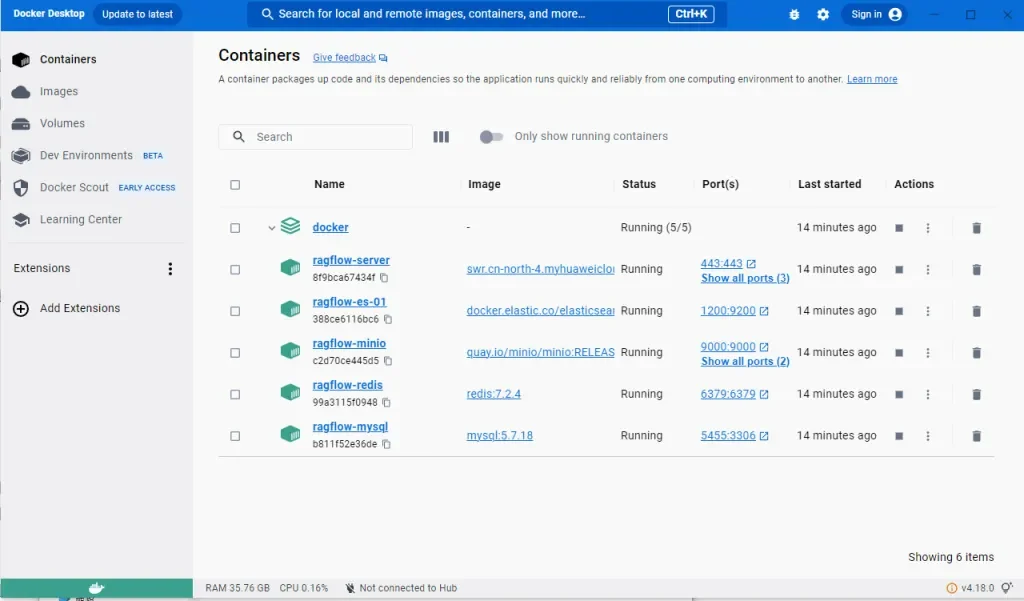The height and width of the screenshot is (601, 1024).
Task: Check the ragflow-minio row checkbox
Action: 235,353
